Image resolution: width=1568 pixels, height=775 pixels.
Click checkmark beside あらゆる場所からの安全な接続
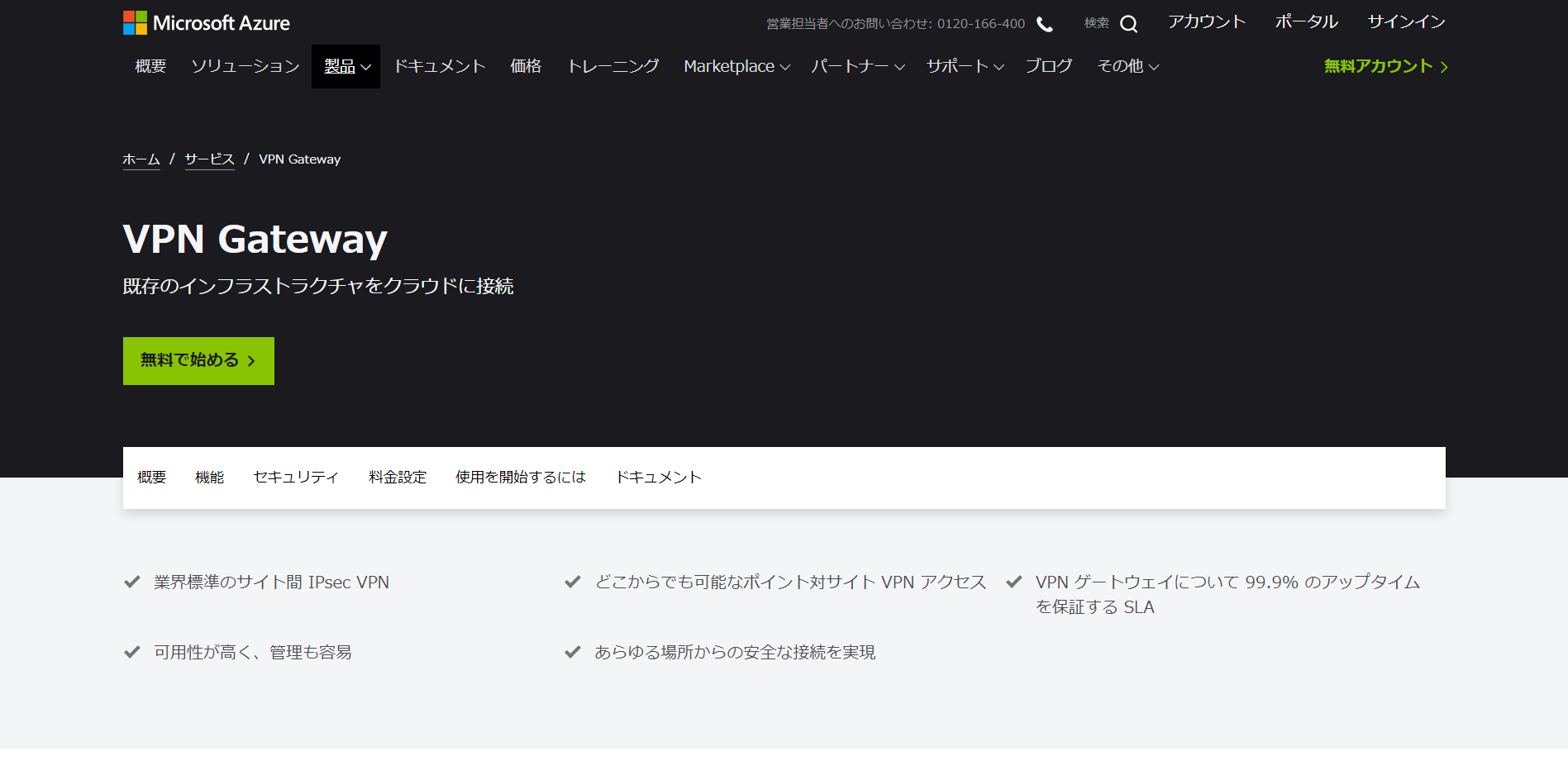point(572,652)
